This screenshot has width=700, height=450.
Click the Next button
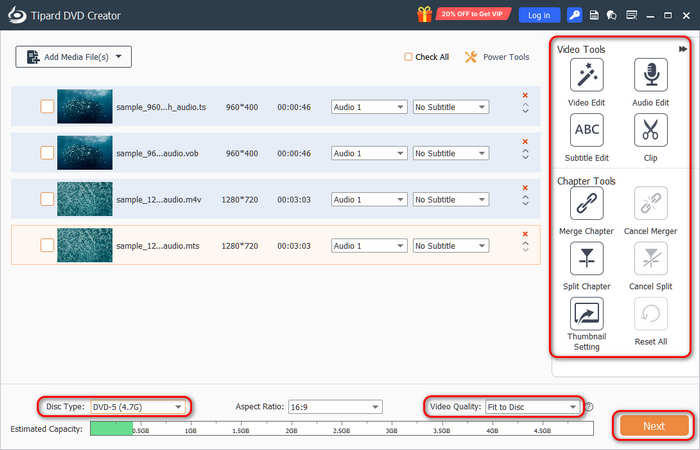click(x=654, y=426)
